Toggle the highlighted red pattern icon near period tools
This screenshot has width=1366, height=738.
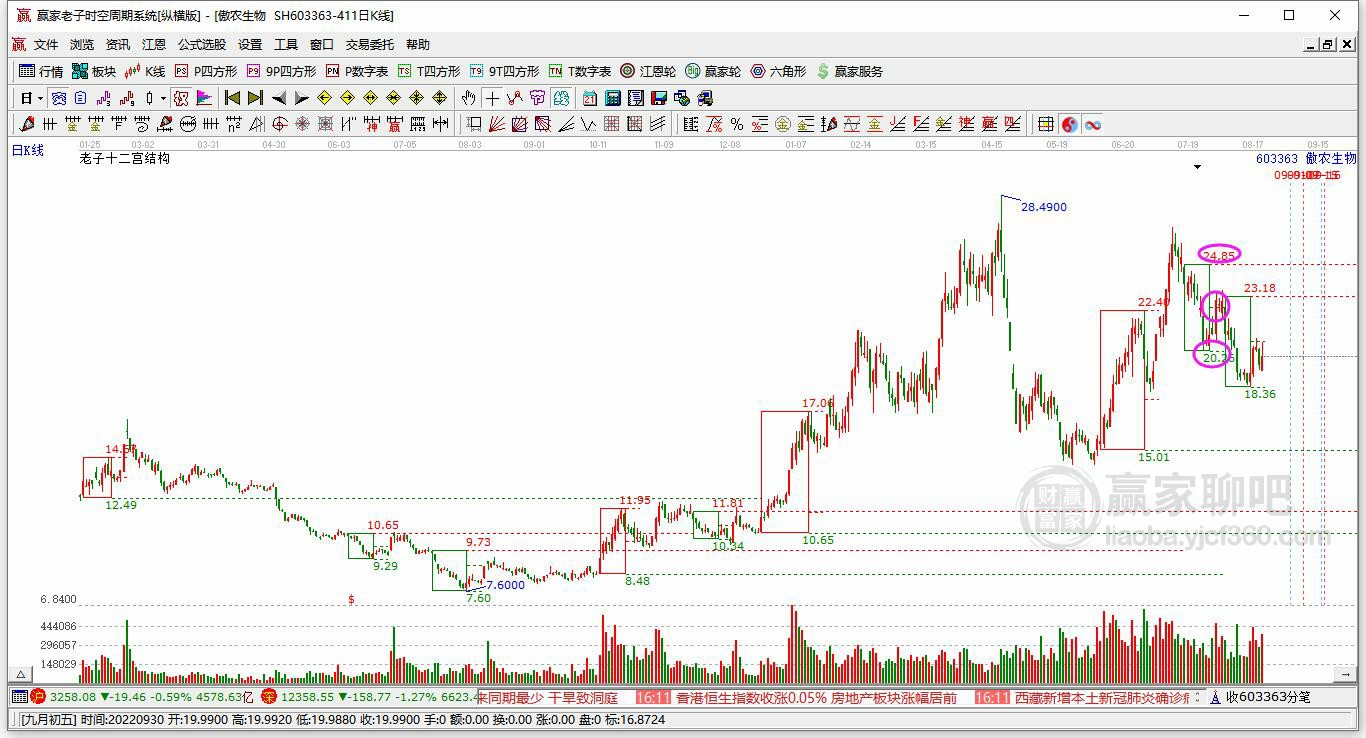click(x=181, y=98)
